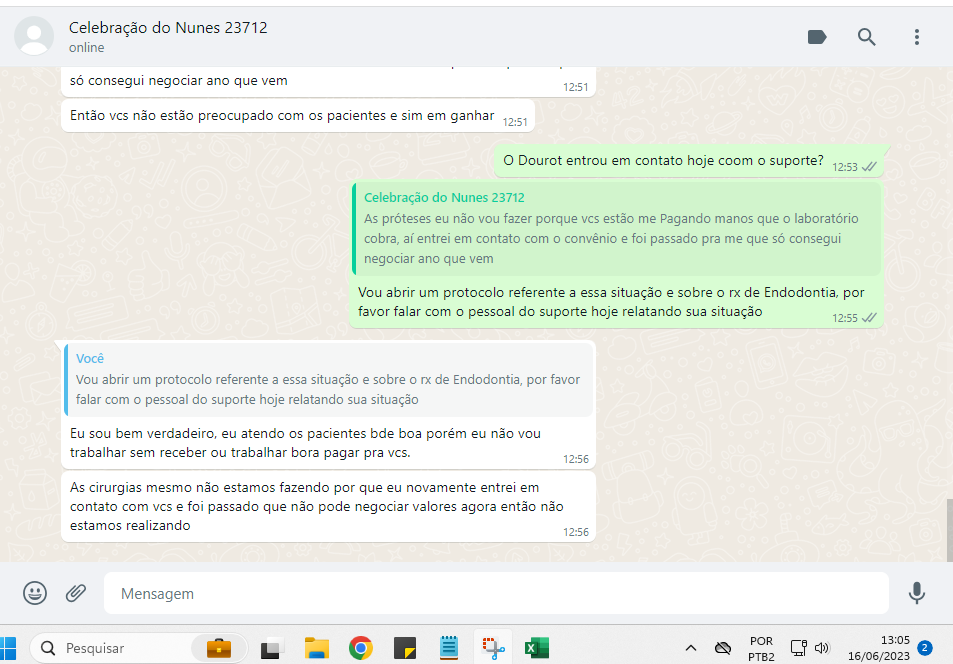953x664 pixels.
Task: Click the quoted 'Você' reply preview
Action: 328,379
